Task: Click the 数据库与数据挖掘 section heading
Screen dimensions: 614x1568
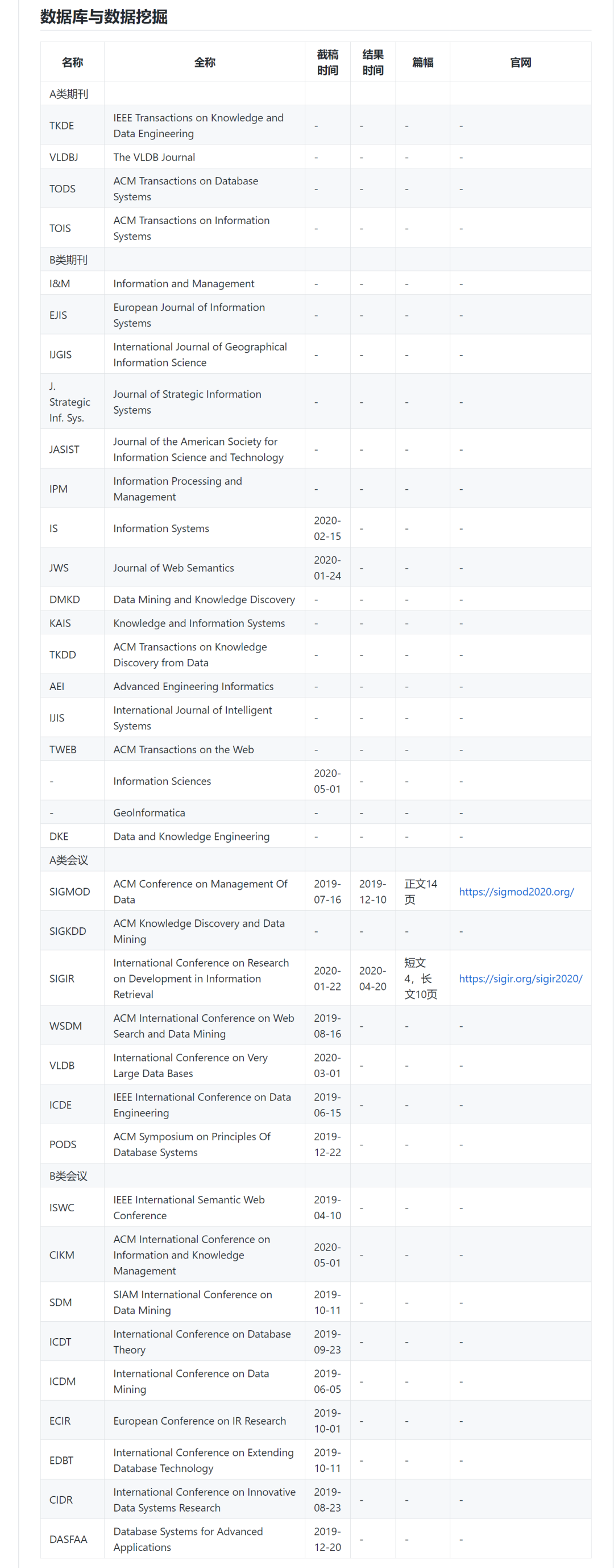Action: pyautogui.click(x=104, y=16)
